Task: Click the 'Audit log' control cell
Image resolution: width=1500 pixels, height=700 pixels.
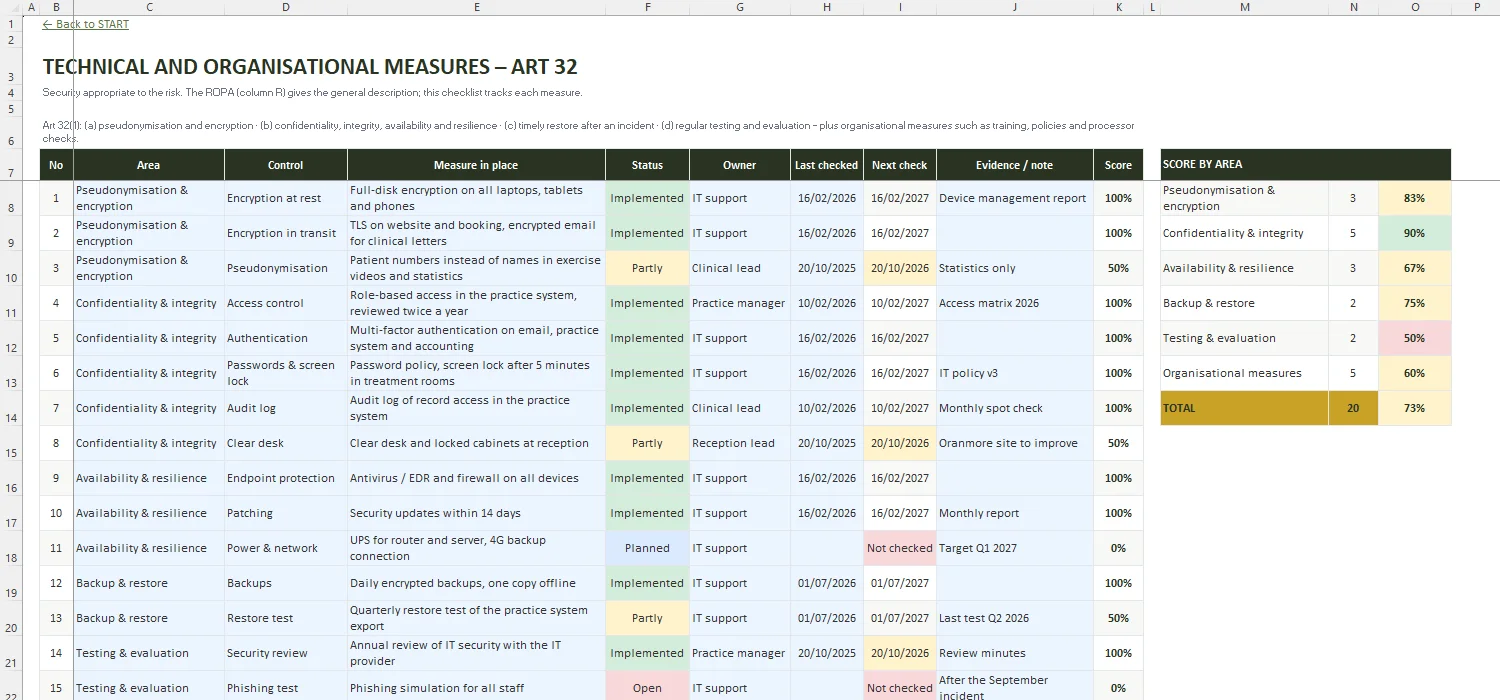Action: [286, 408]
